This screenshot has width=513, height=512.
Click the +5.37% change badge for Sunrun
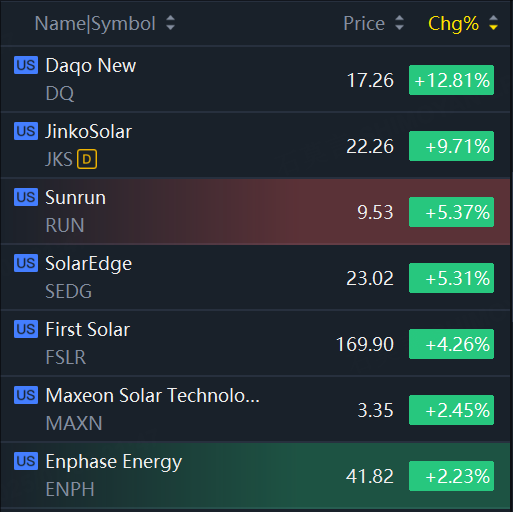pyautogui.click(x=451, y=212)
